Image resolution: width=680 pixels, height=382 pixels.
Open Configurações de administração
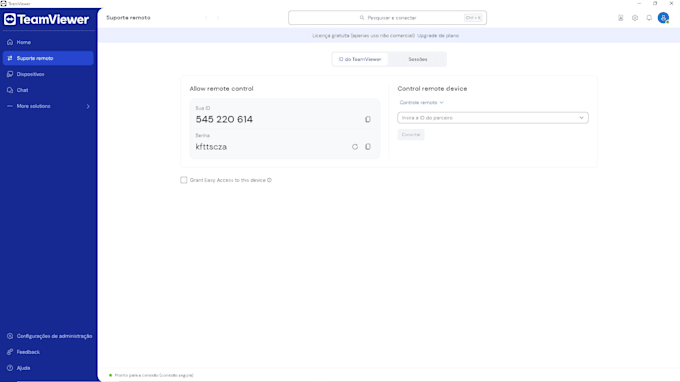click(48, 336)
